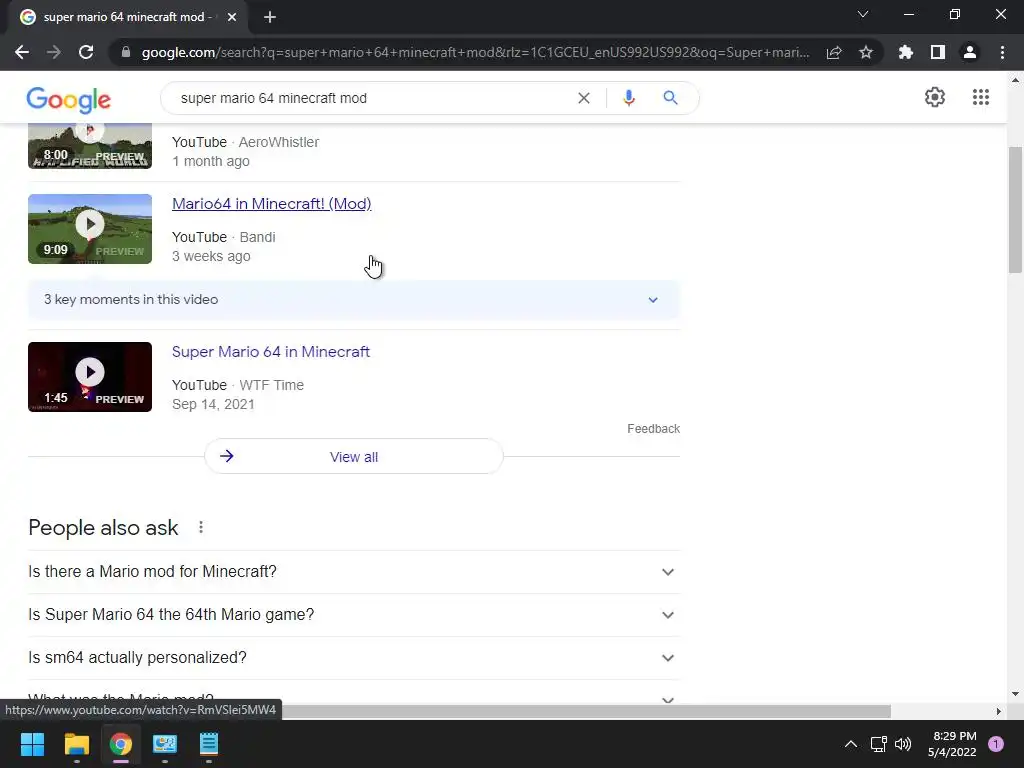
Task: Open the notification center badge
Action: pyautogui.click(x=996, y=744)
